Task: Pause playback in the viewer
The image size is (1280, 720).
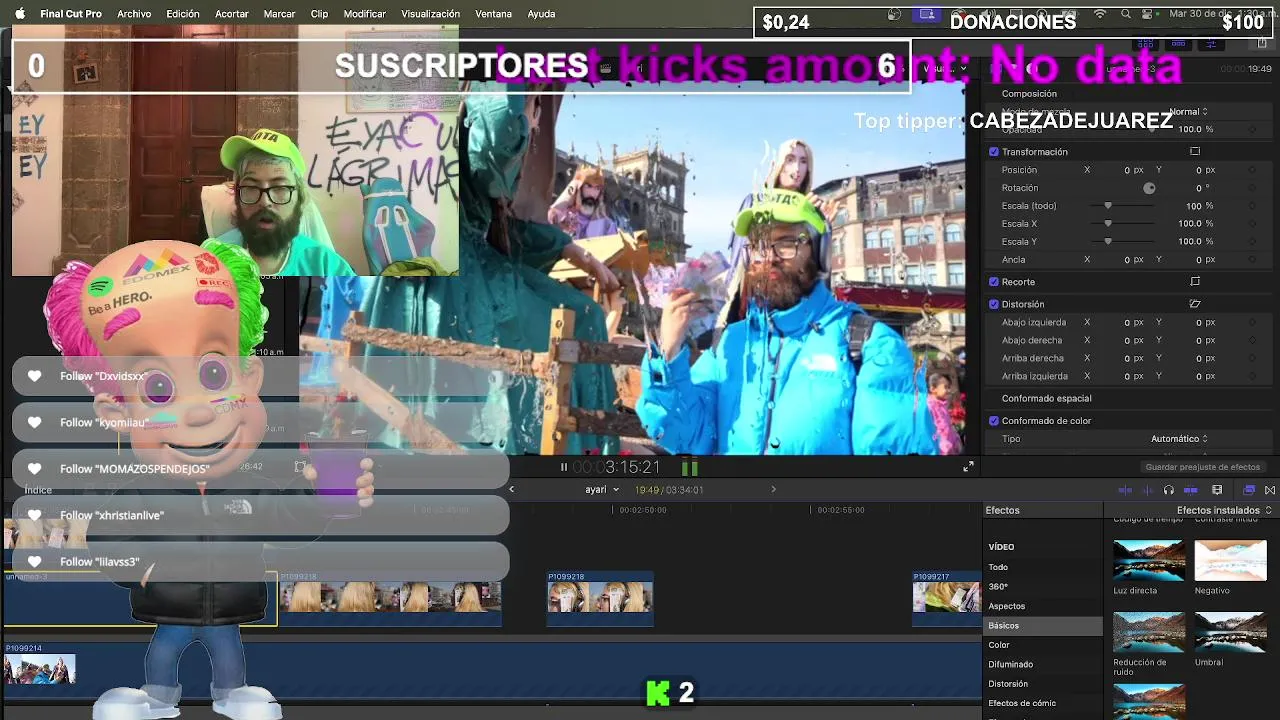Action: tap(563, 467)
